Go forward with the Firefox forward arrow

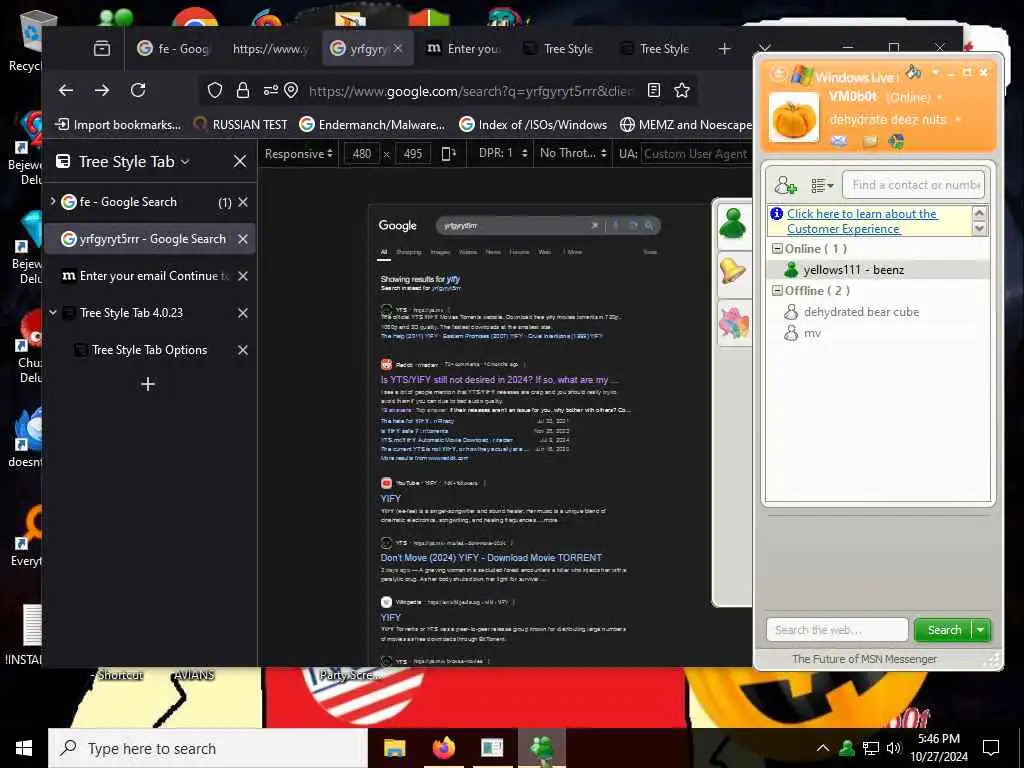coord(102,90)
